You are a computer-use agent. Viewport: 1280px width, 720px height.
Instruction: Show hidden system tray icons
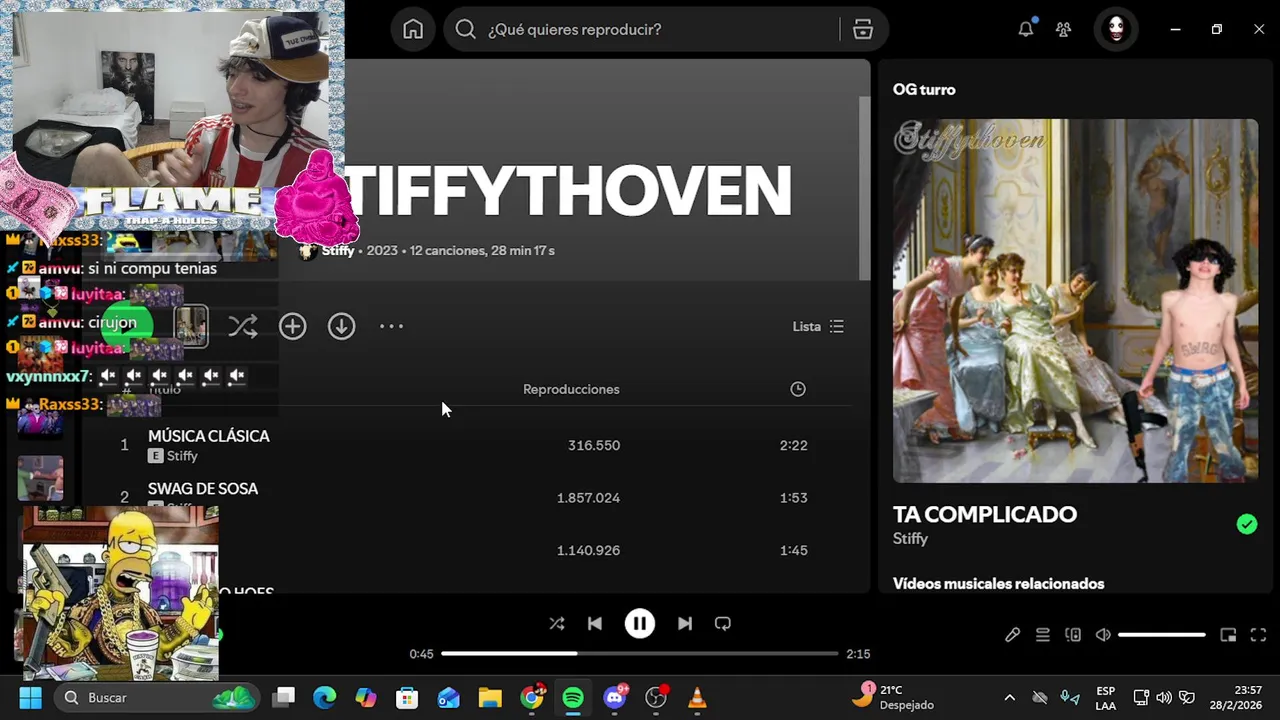click(x=1009, y=697)
